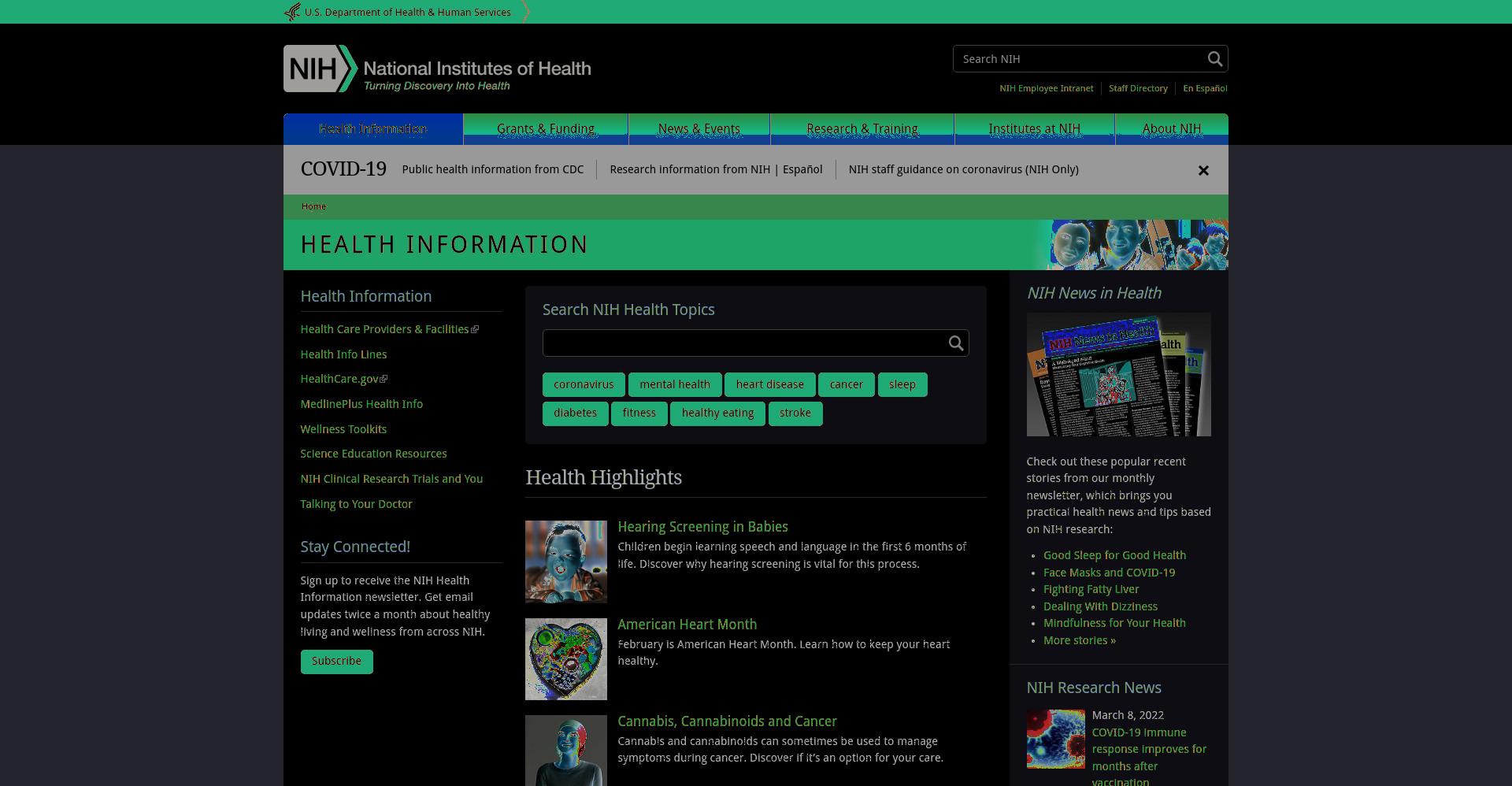Open Face Masks and COVID-19 story
This screenshot has height=786, width=1512.
(1109, 573)
